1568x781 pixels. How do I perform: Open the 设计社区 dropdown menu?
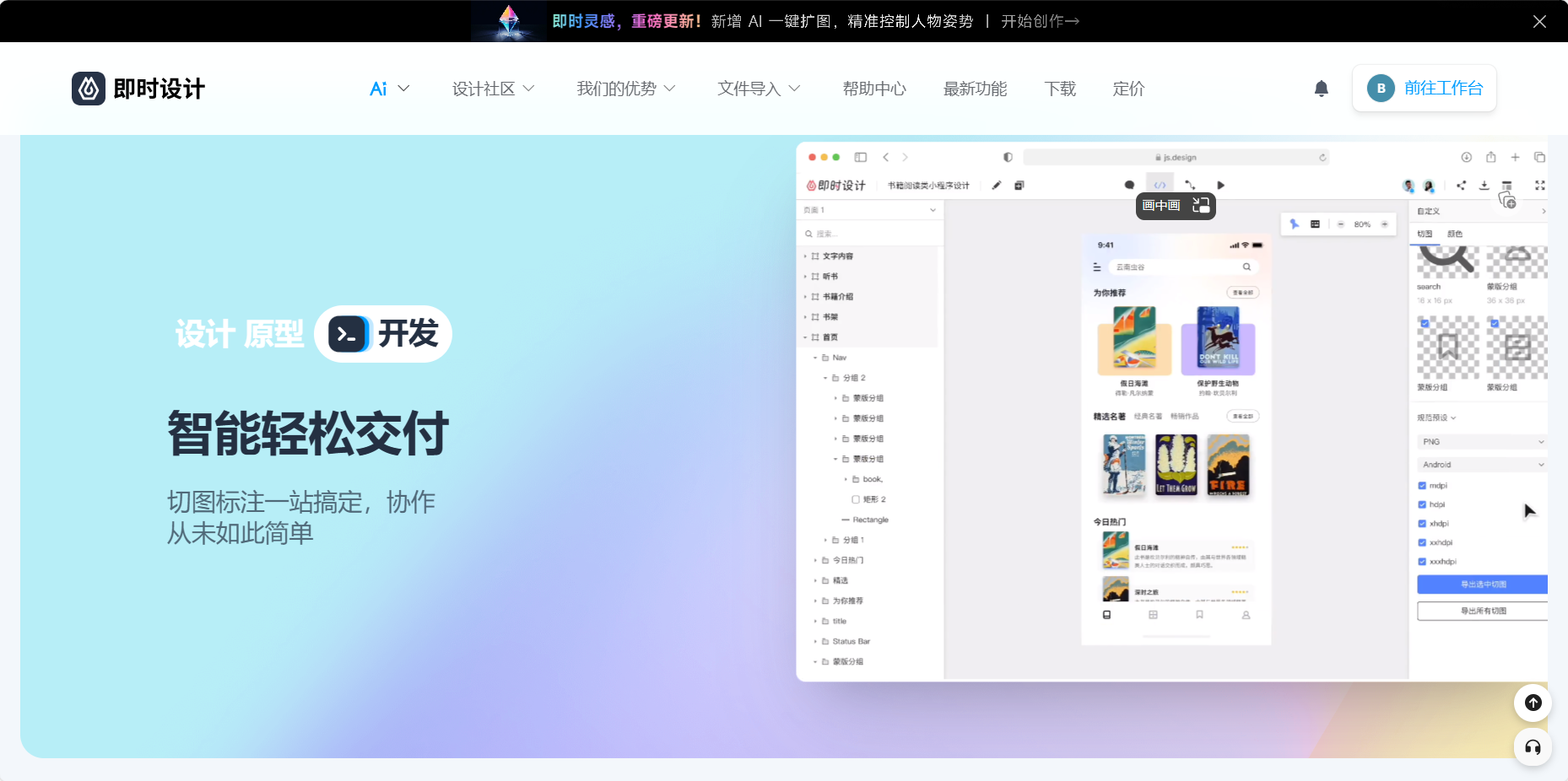(x=493, y=89)
